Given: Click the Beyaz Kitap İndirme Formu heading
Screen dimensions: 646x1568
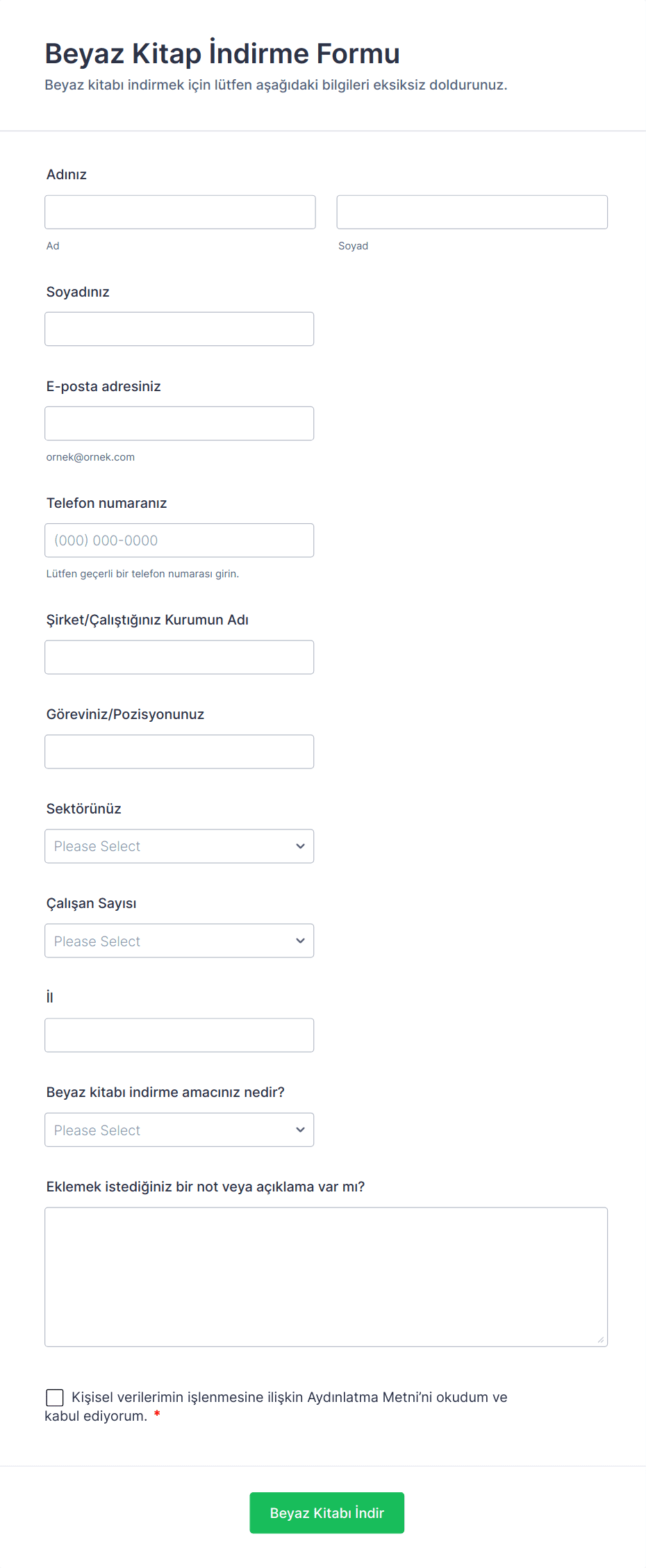Looking at the screenshot, I should tap(222, 53).
